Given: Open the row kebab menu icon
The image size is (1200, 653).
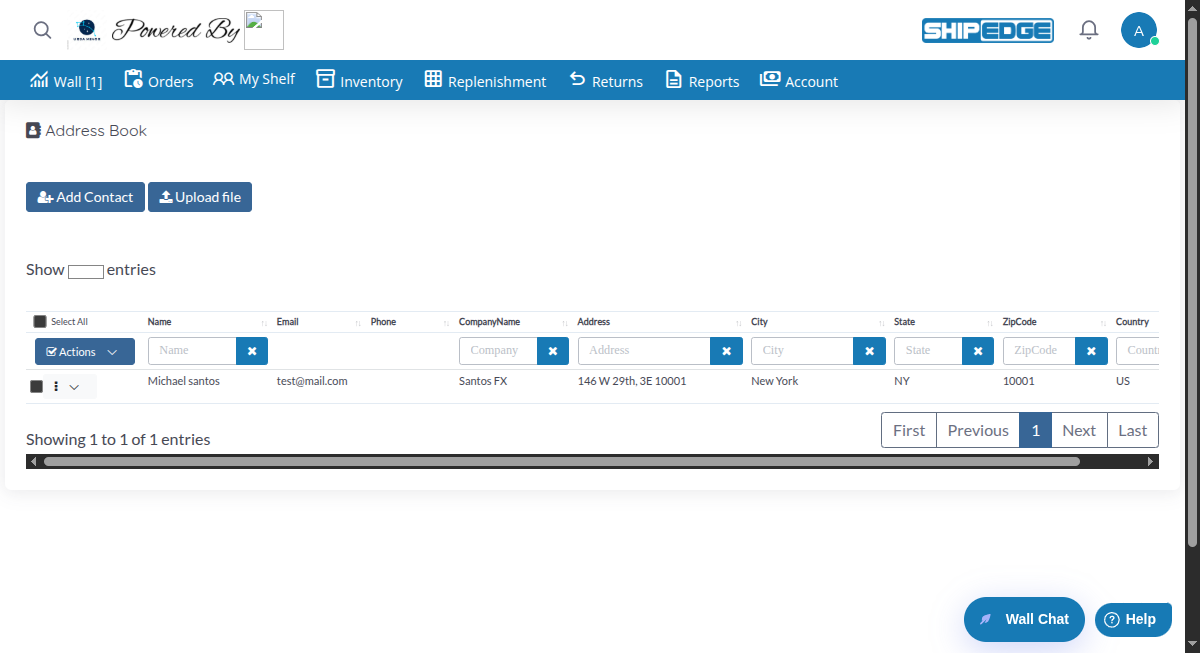Looking at the screenshot, I should [55, 385].
